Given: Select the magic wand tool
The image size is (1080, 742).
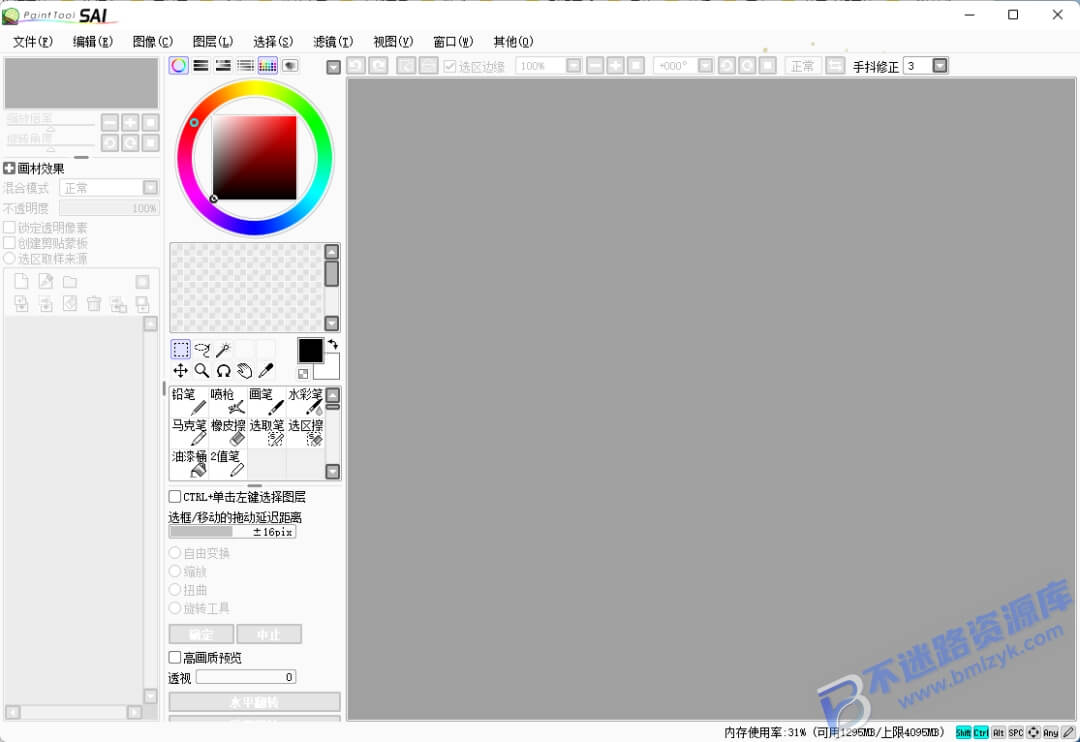Looking at the screenshot, I should pyautogui.click(x=223, y=349).
